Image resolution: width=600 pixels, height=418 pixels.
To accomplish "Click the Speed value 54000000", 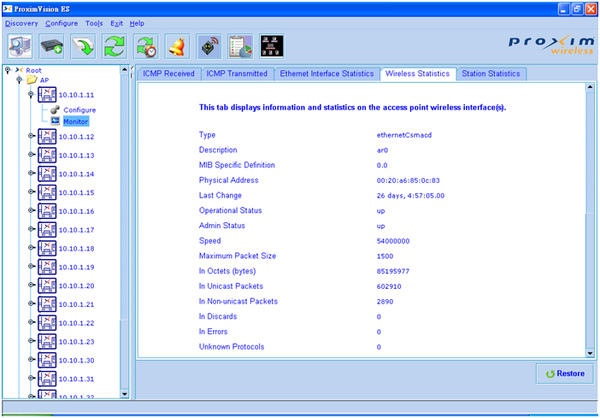I will point(393,241).
